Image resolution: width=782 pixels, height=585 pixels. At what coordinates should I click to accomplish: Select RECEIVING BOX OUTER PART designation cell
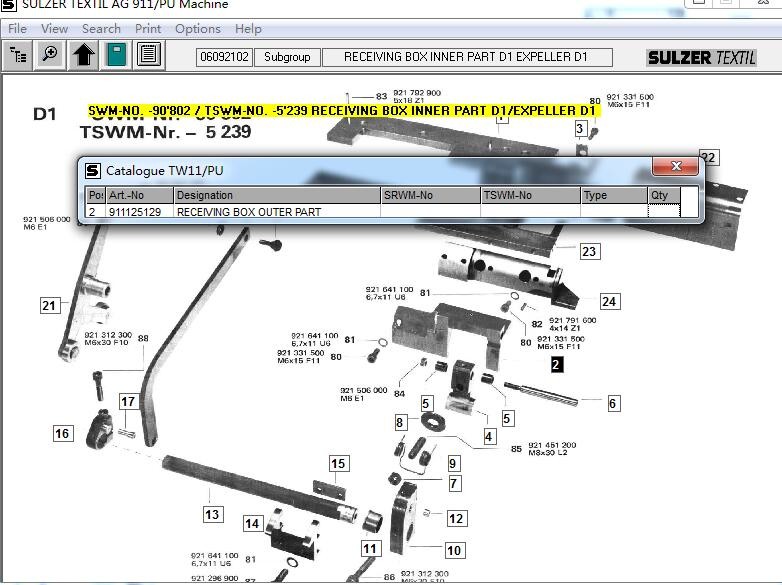pos(277,212)
